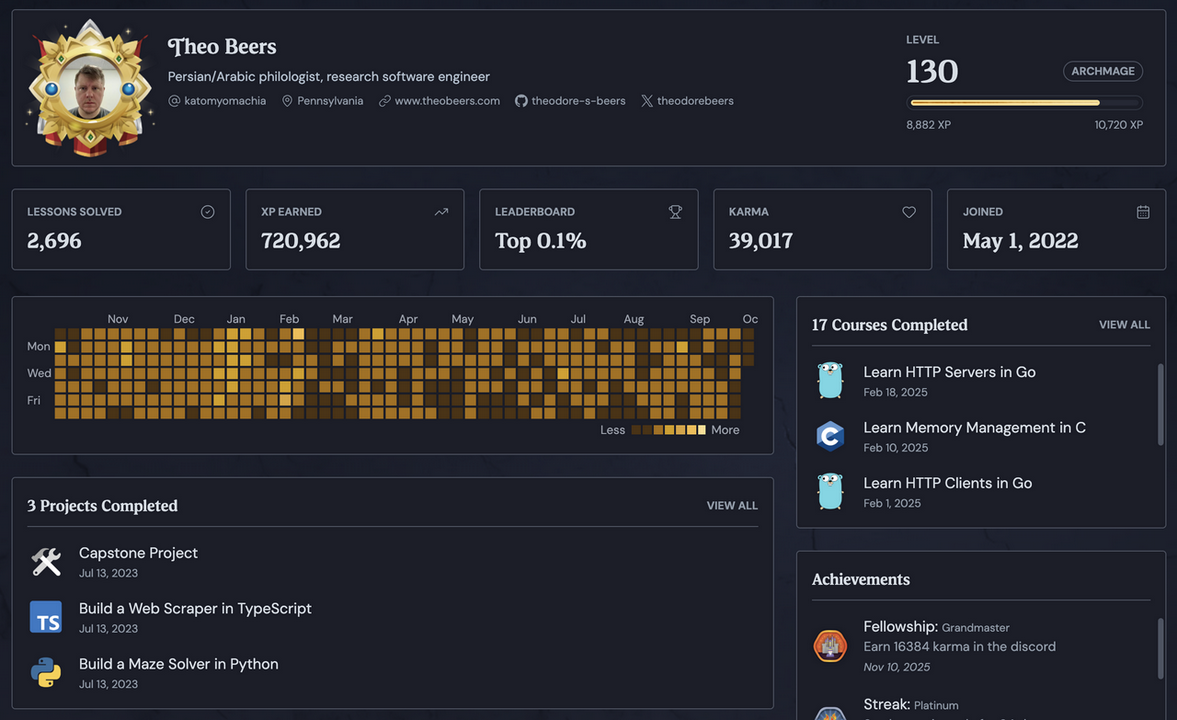Open Learn Memory Management in C course

click(974, 427)
